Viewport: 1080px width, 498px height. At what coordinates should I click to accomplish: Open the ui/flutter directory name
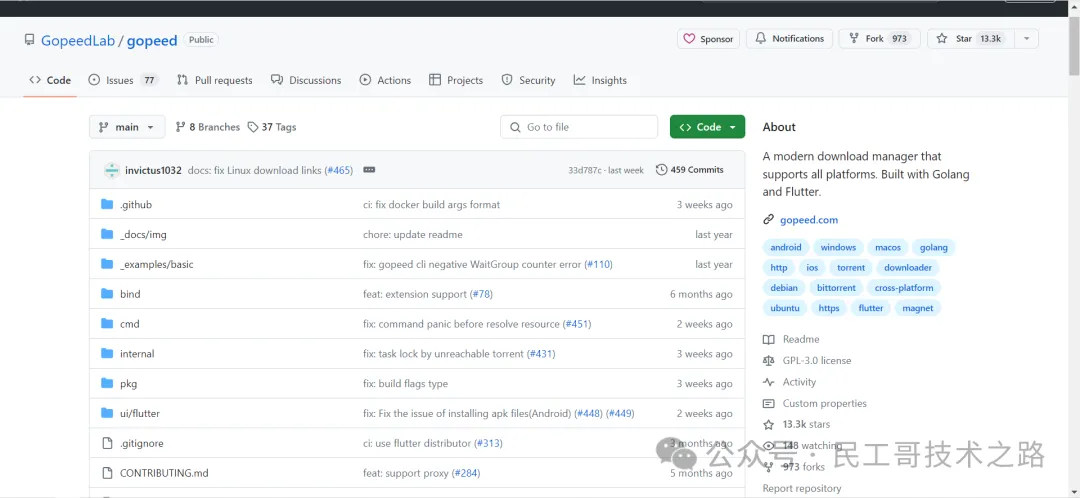click(140, 413)
